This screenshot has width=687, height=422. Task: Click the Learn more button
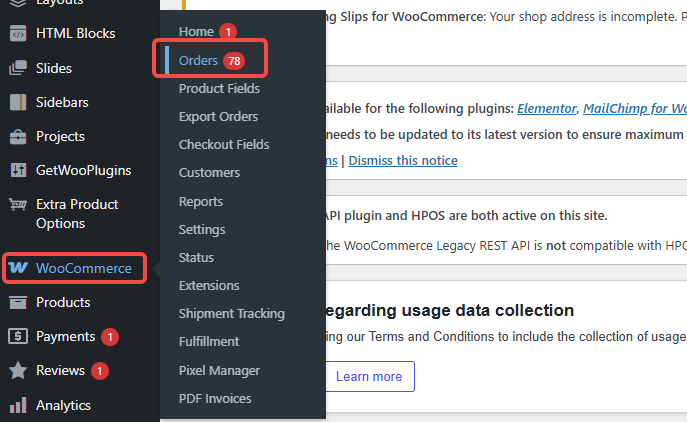tap(369, 376)
